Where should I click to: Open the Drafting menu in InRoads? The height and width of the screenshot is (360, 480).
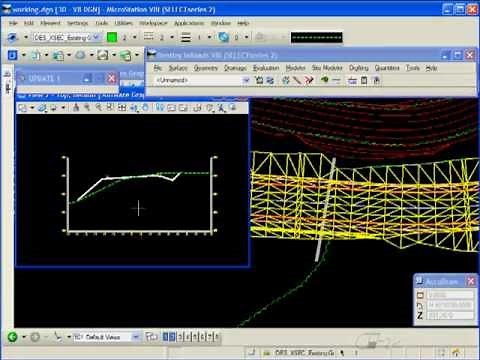[x=359, y=68]
